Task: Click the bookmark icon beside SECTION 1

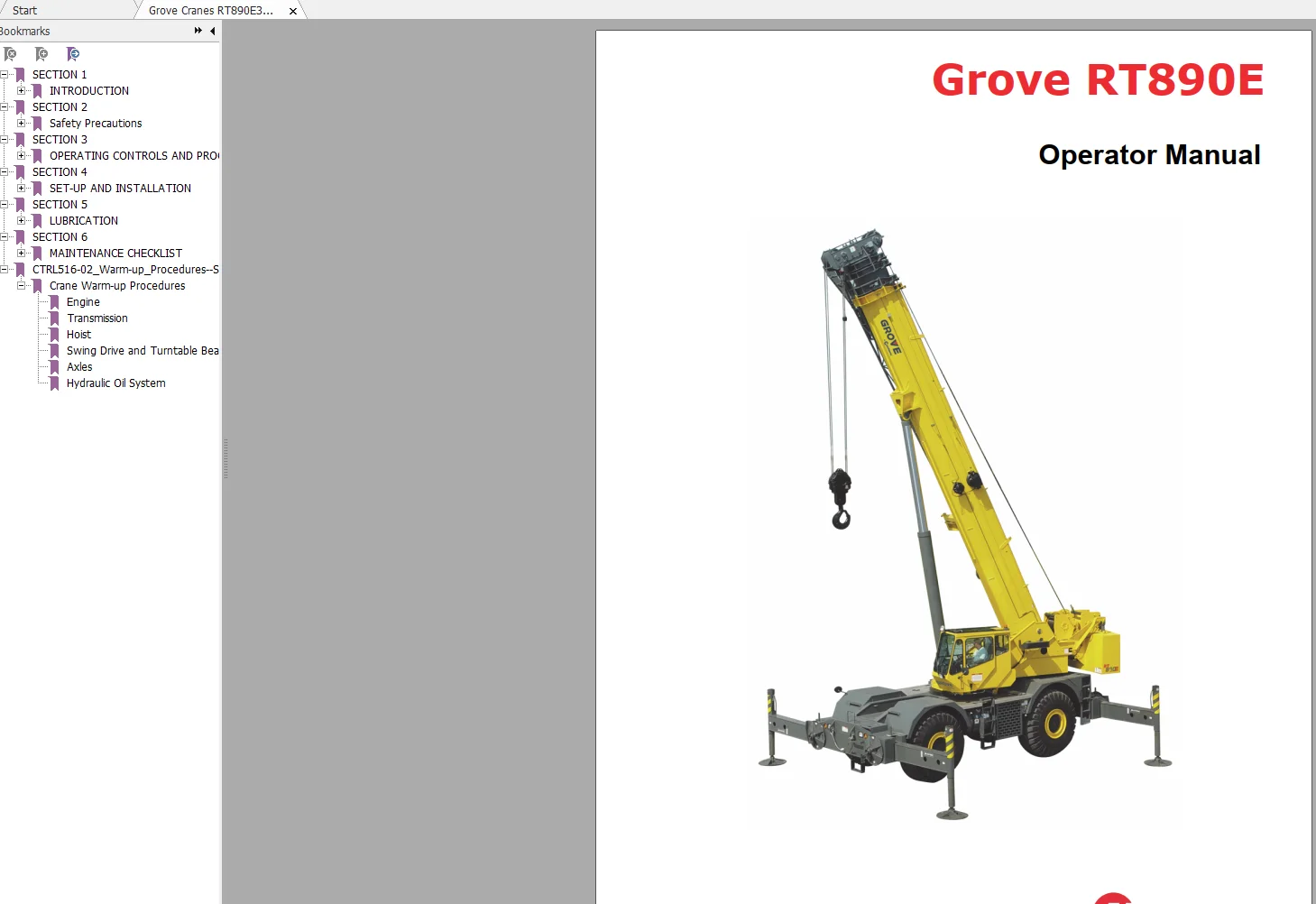Action: [20, 75]
